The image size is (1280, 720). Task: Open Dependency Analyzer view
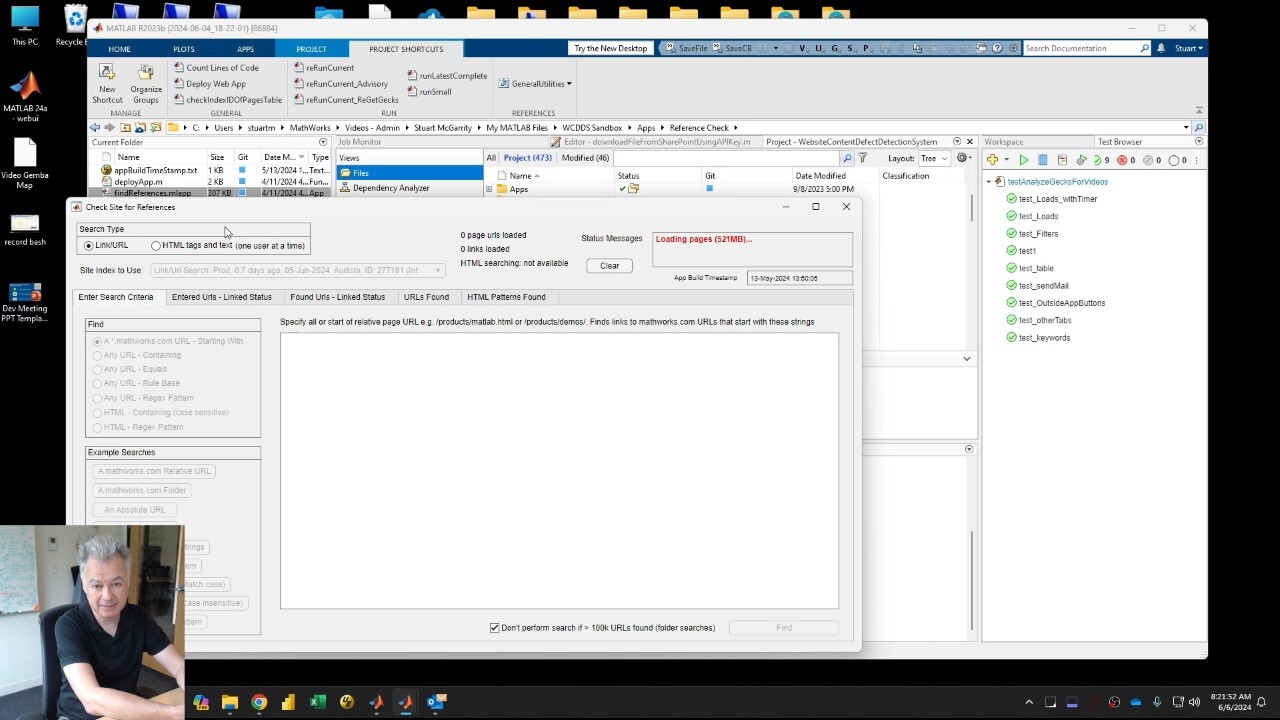[x=390, y=188]
